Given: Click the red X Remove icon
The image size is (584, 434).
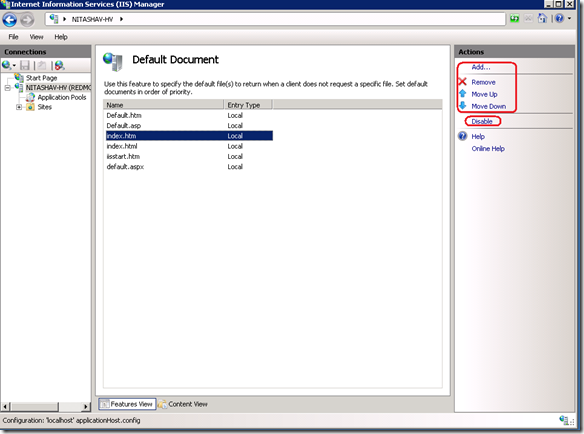Looking at the screenshot, I should pos(462,82).
